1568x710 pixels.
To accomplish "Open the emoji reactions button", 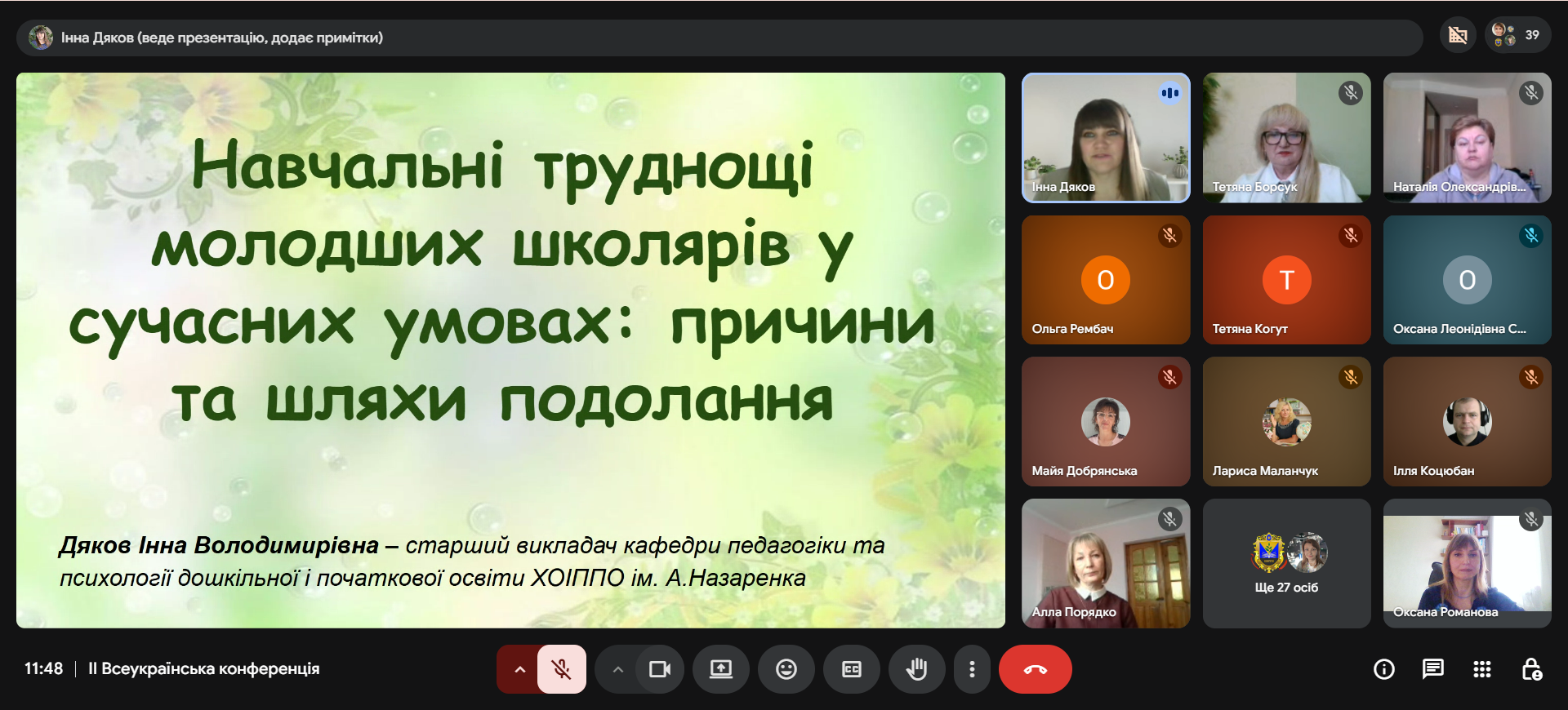I will tap(786, 669).
